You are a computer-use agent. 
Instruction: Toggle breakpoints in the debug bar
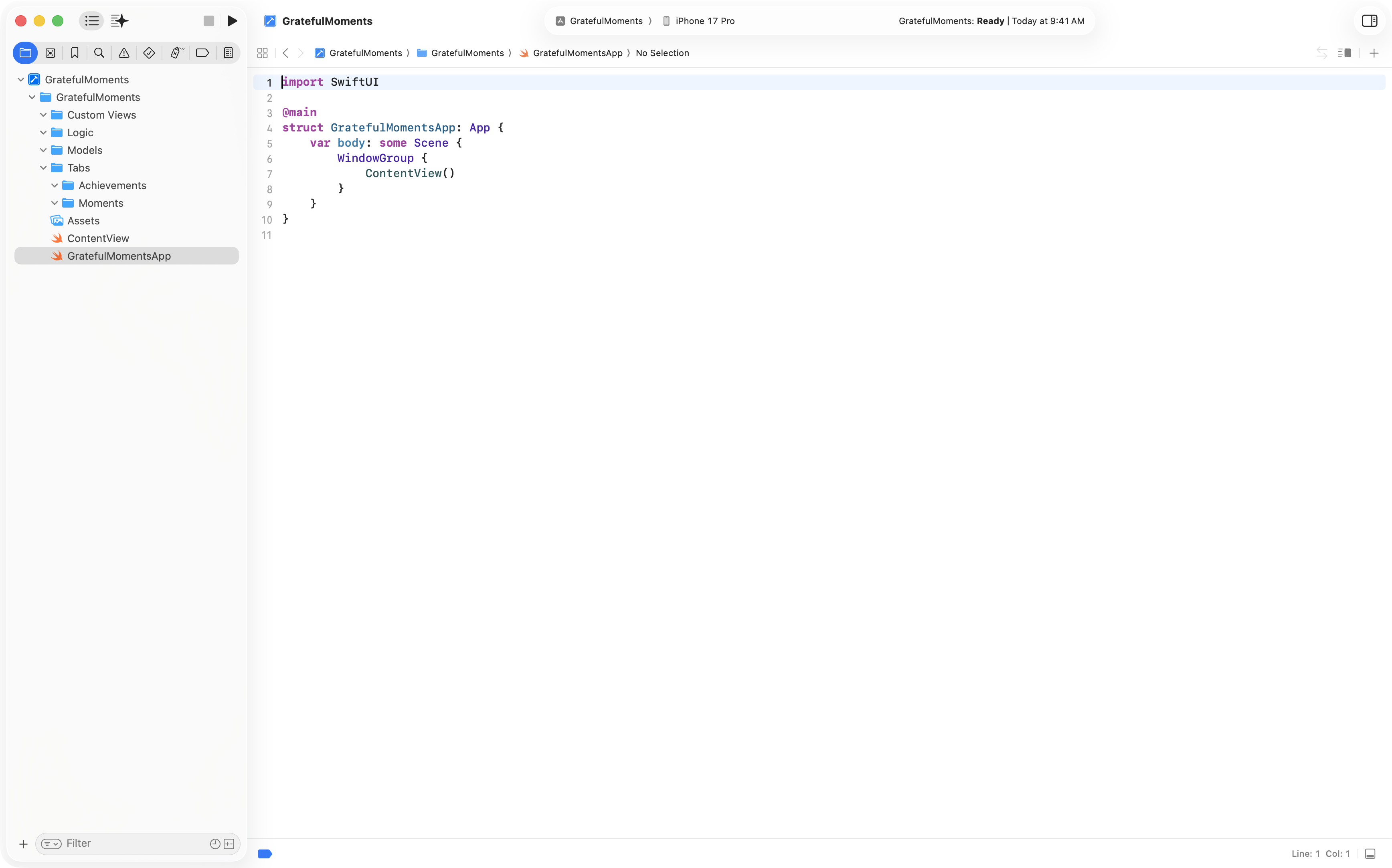pos(265,854)
